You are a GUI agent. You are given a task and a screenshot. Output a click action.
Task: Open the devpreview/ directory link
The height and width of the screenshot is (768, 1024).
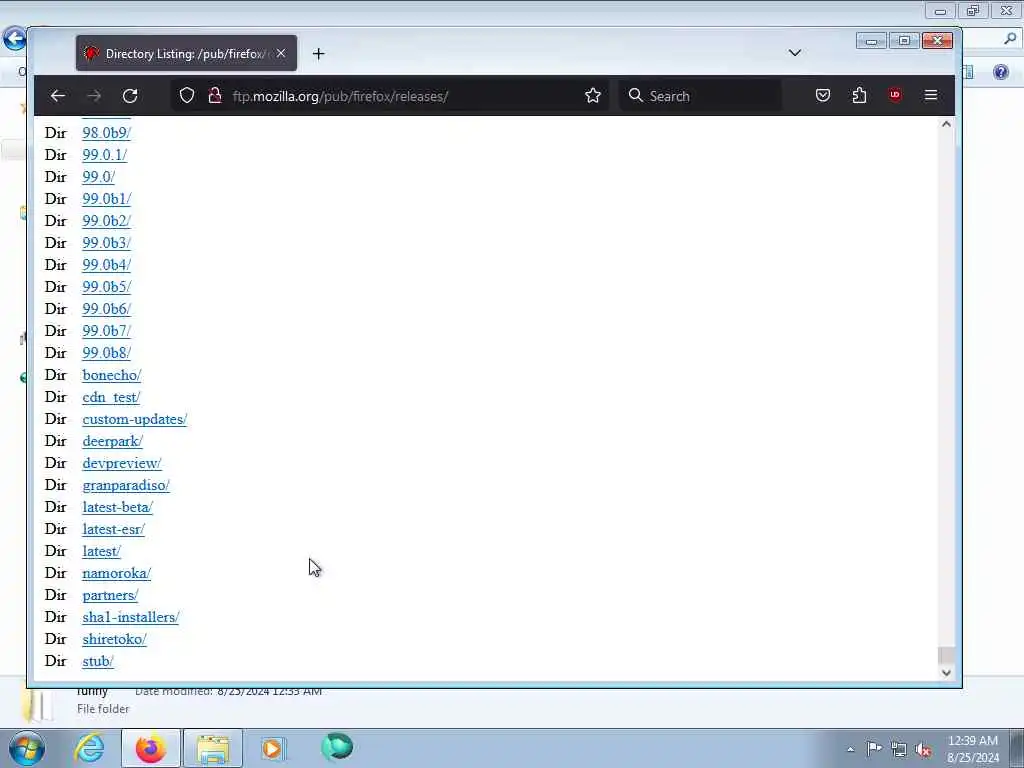(121, 463)
